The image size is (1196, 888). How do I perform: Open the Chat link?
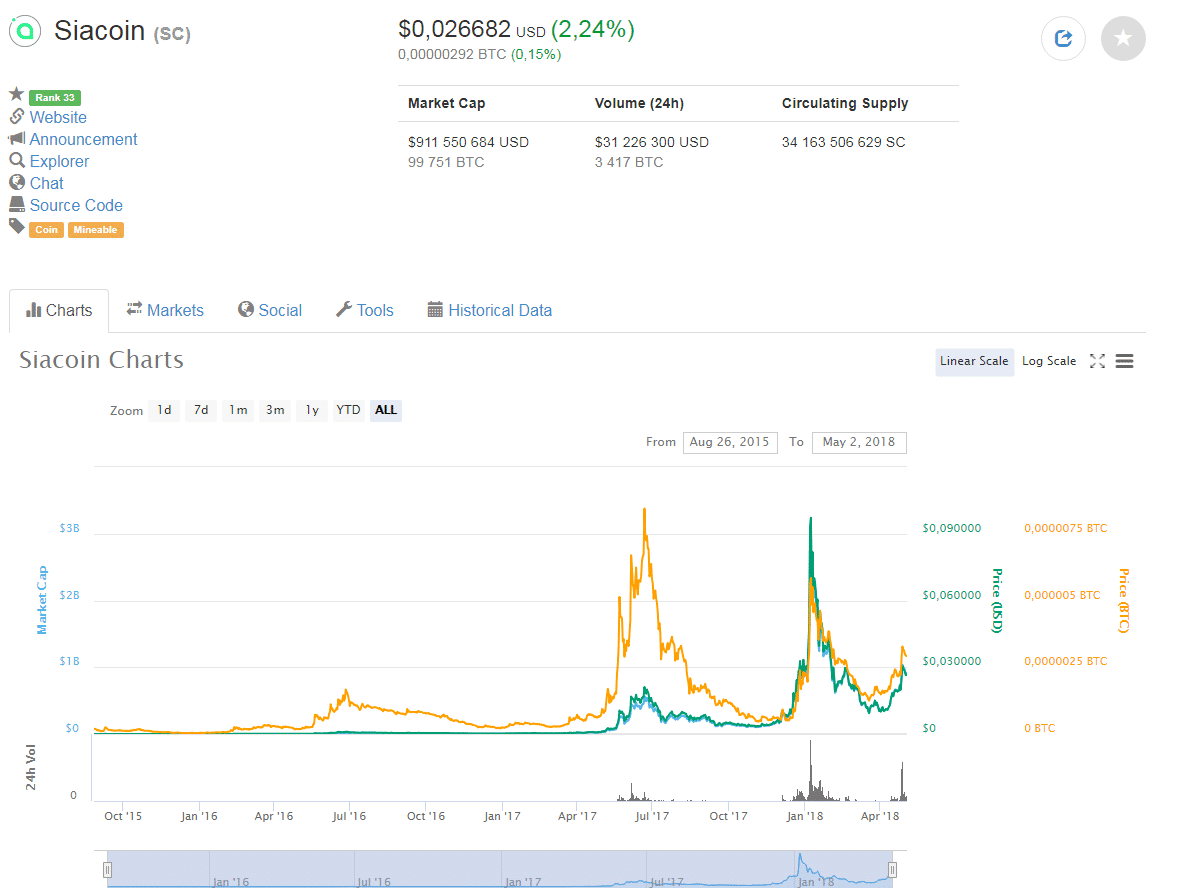[x=47, y=184]
